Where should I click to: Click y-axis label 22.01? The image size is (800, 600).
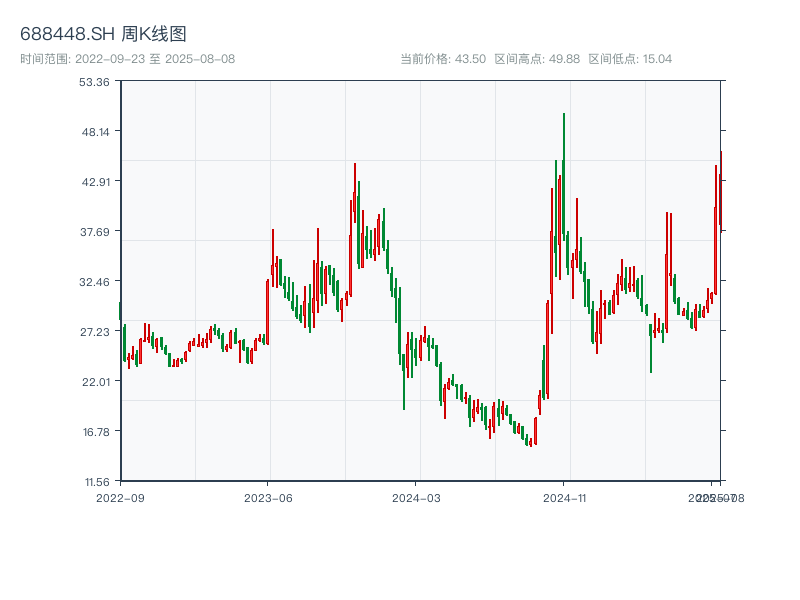point(96,382)
